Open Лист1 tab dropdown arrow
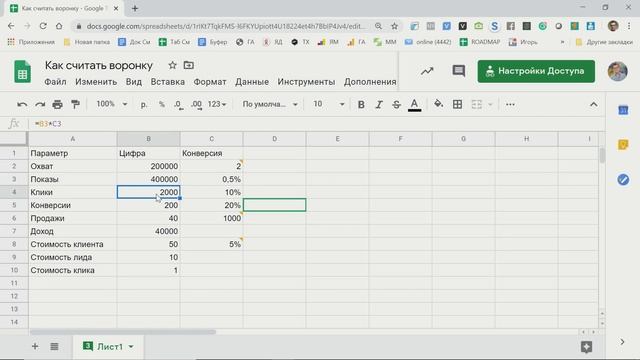Viewport: 640px width, 360px height. pyautogui.click(x=131, y=347)
